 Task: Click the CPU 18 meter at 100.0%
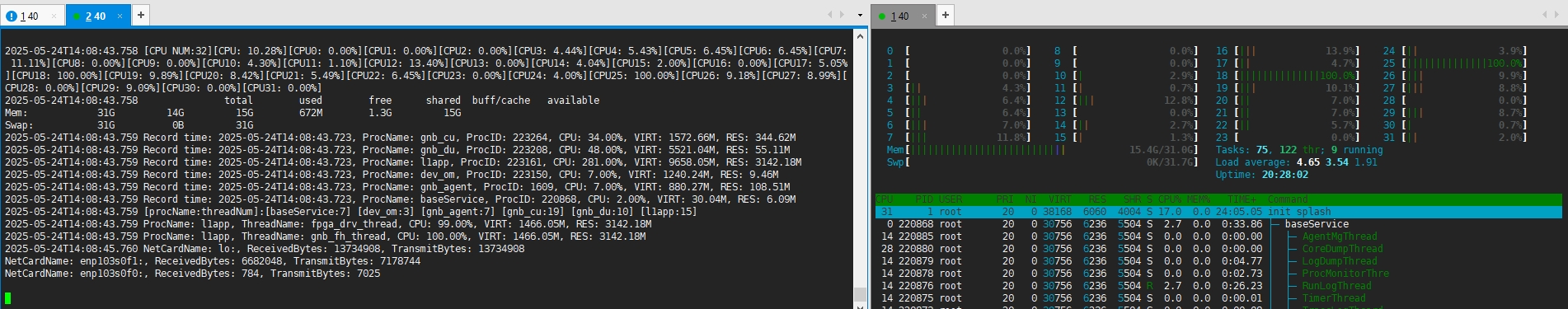click(x=1288, y=76)
